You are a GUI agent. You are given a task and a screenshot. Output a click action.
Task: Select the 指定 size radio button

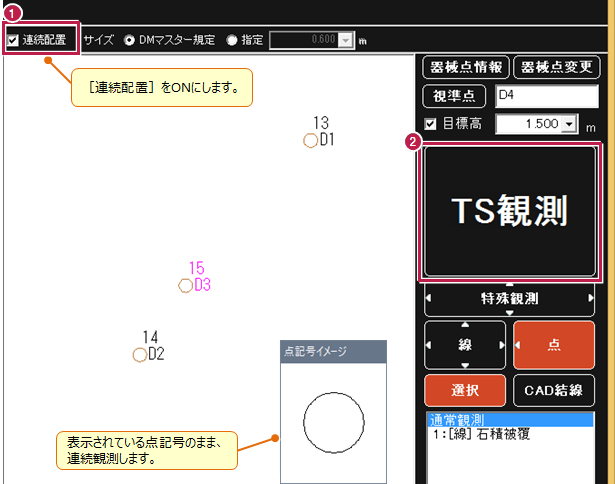click(x=232, y=40)
